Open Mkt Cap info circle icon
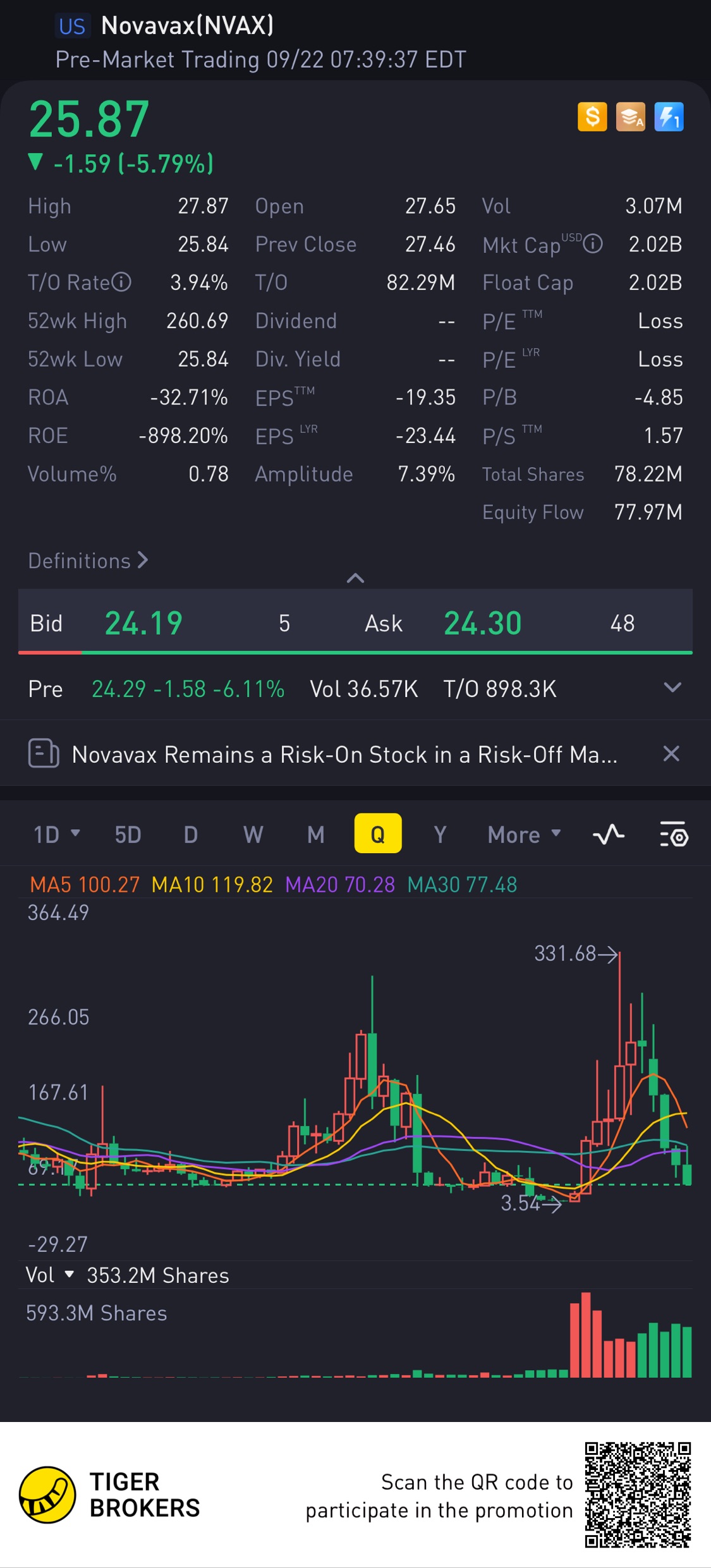Viewport: 711px width, 1568px height. pyautogui.click(x=593, y=244)
